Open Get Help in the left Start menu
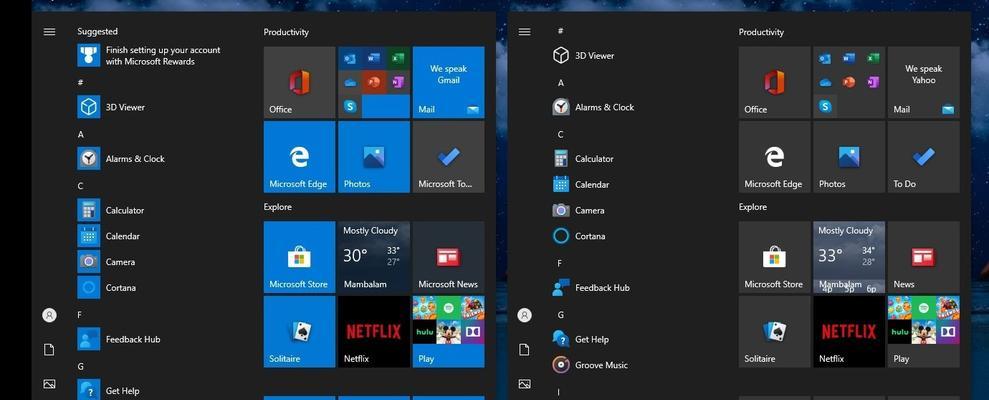 coord(108,391)
